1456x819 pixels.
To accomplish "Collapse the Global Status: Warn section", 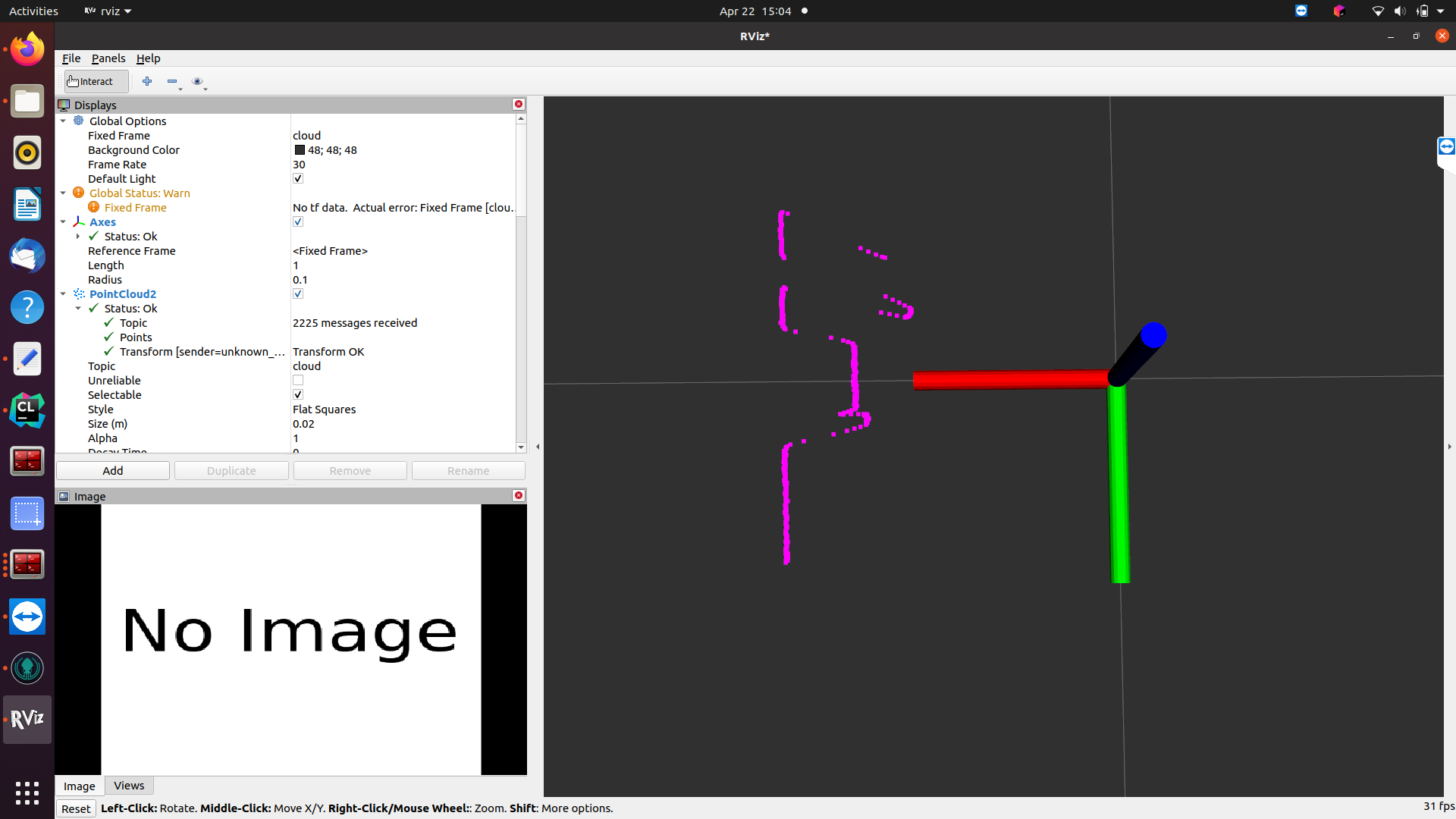I will pos(64,193).
